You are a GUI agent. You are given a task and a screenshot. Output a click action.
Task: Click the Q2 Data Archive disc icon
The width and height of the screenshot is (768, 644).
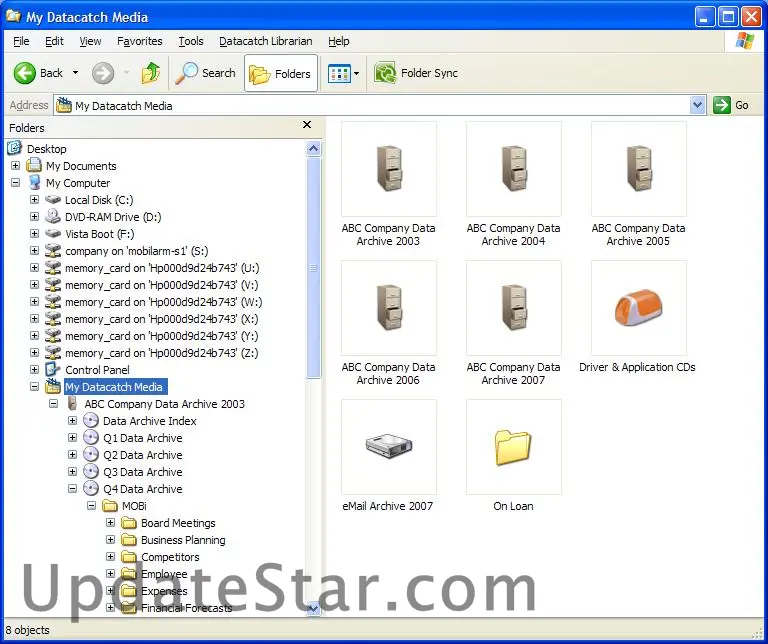pos(91,454)
